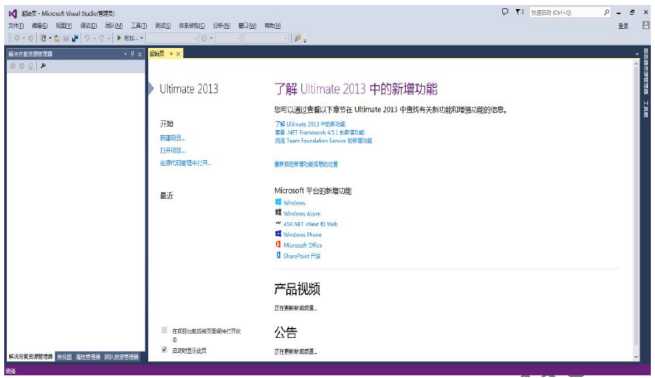The width and height of the screenshot is (655, 378).
Task: Click the Solution Explorer properties wrench icon
Action: point(43,66)
